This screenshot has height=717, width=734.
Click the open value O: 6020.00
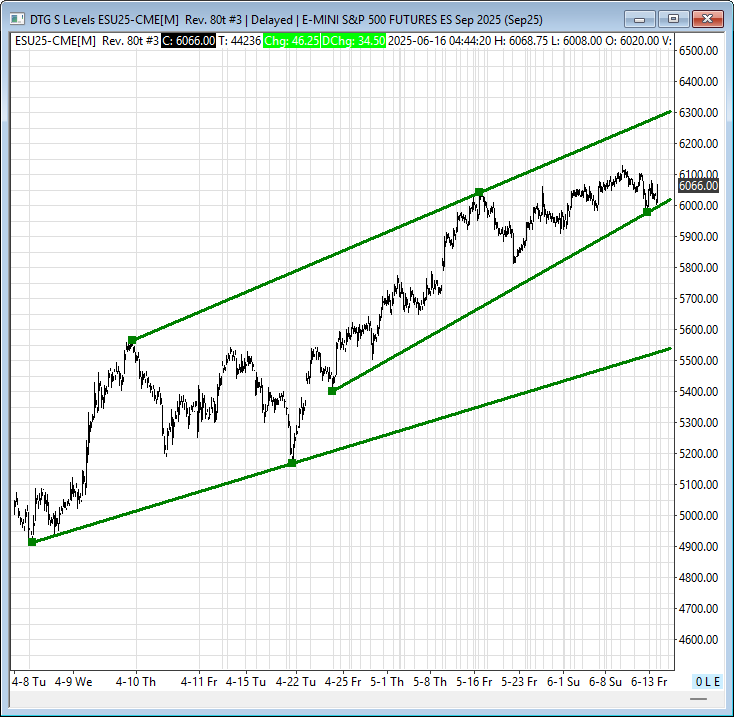click(632, 41)
